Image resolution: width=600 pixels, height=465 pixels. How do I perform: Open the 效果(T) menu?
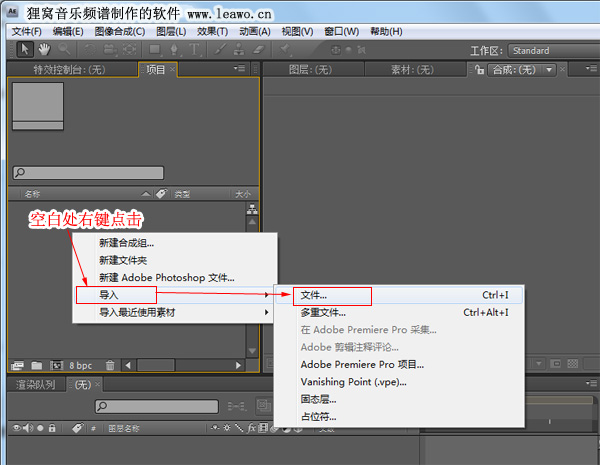(212, 31)
